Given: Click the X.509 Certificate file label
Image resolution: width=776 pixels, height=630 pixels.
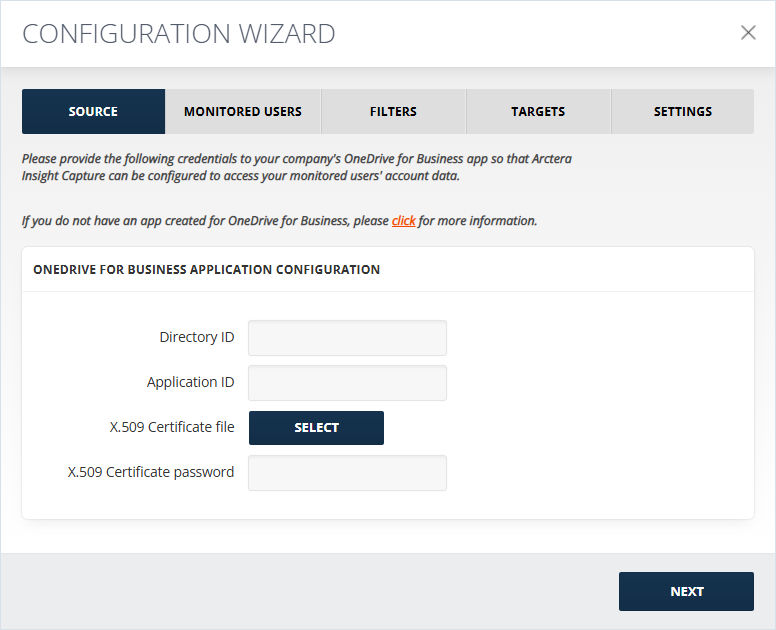Looking at the screenshot, I should [x=172, y=427].
